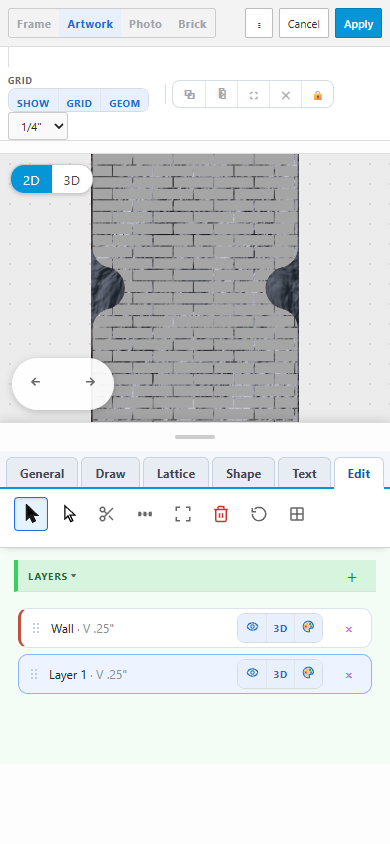
Task: Open the General tab
Action: pos(42,474)
